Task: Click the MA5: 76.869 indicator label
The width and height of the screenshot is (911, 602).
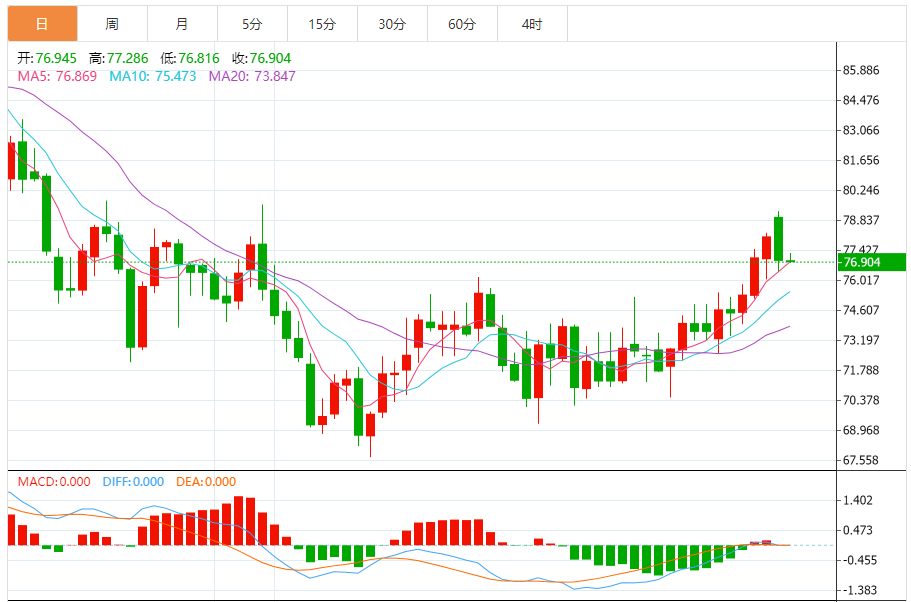Action: click(57, 76)
